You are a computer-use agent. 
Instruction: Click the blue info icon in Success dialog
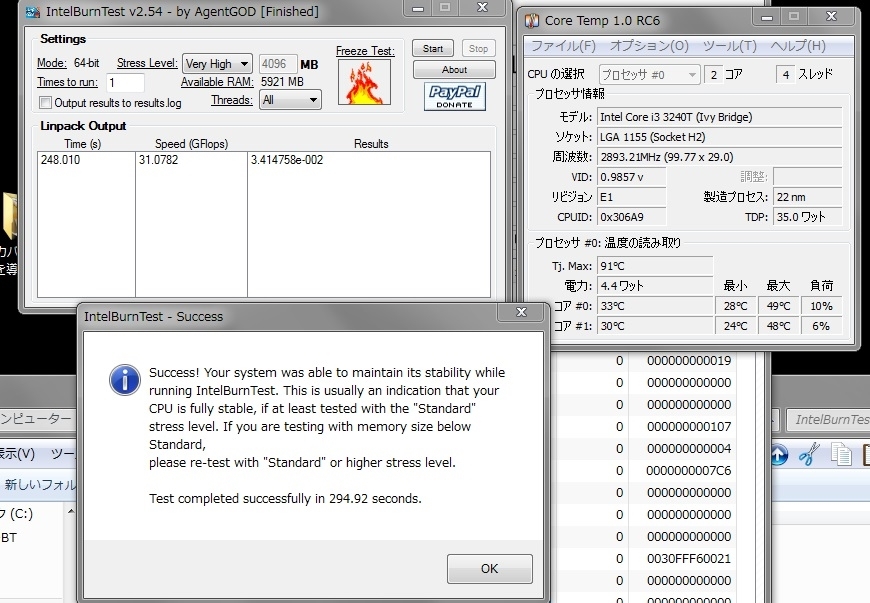[x=125, y=380]
